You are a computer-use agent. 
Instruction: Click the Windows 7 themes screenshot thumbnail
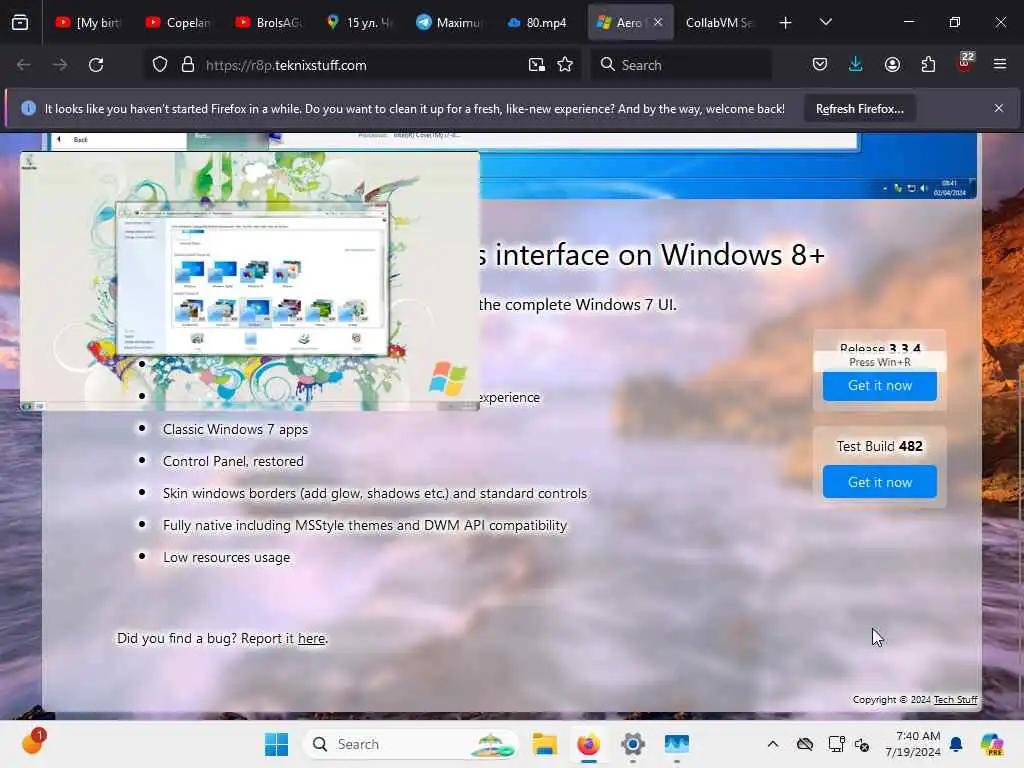(x=249, y=281)
